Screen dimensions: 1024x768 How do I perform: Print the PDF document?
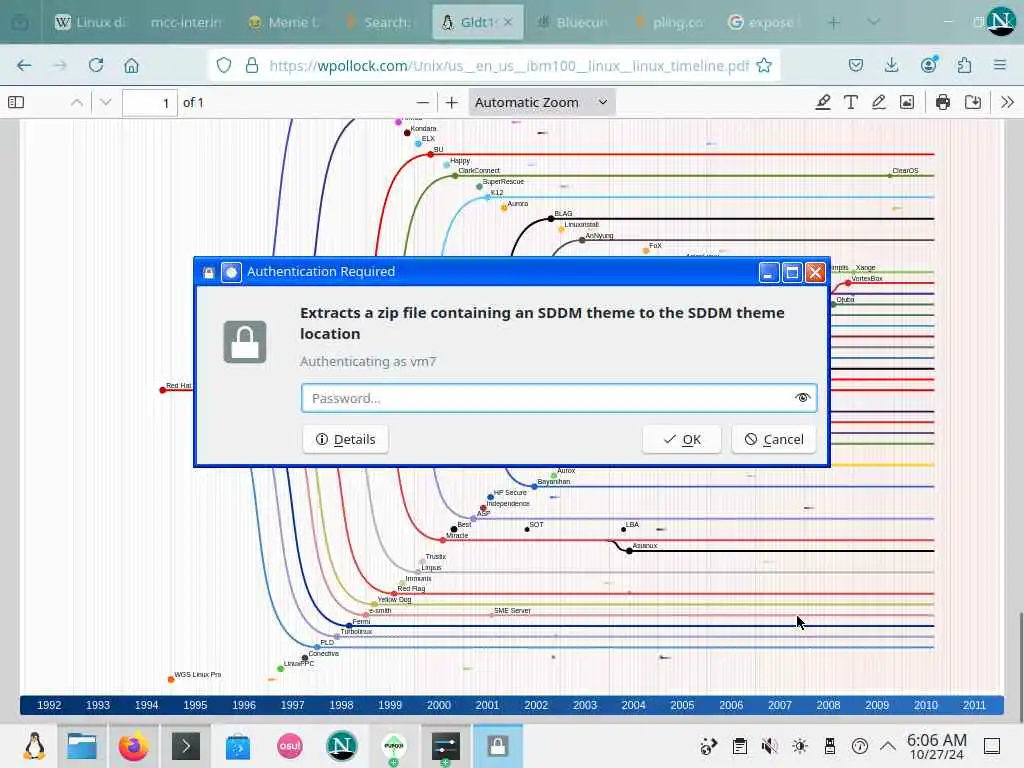pyautogui.click(x=942, y=103)
